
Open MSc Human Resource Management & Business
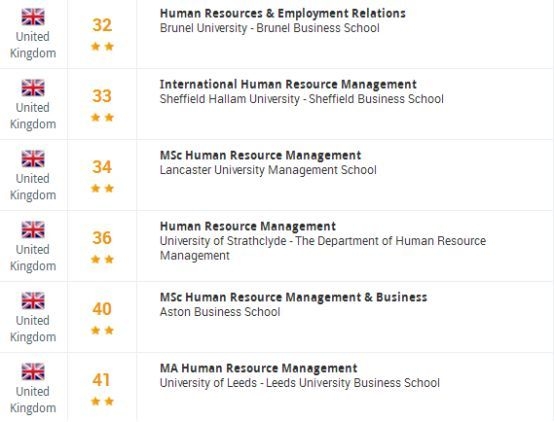click(x=294, y=297)
